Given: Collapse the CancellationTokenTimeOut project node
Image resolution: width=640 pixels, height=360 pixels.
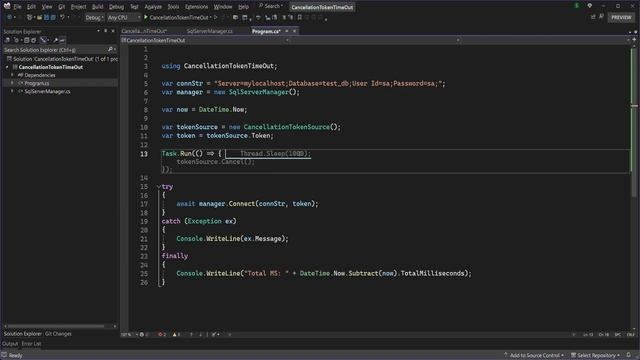Looking at the screenshot, I should coord(7,67).
